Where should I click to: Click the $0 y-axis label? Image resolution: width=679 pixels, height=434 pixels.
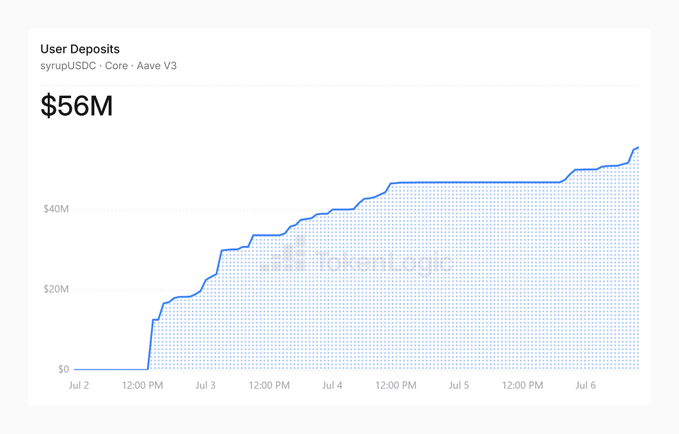coord(64,369)
